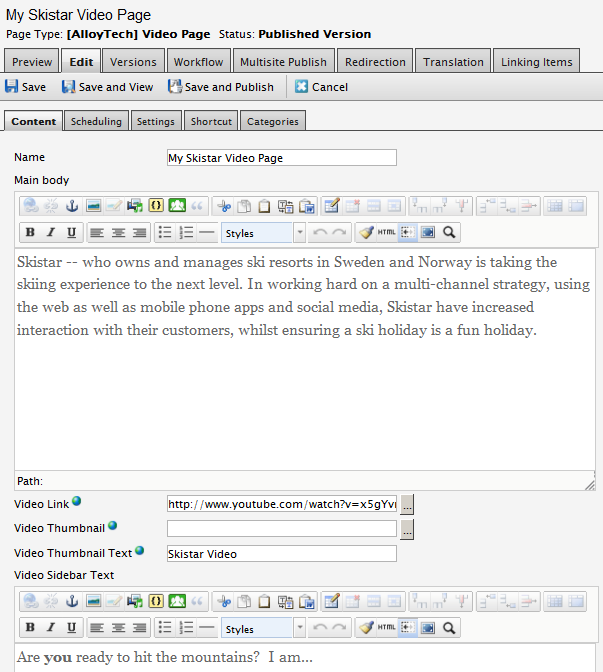Viewport: 603px width, 672px height.
Task: Open the Styles dropdown in Main body toolbar
Action: [263, 233]
